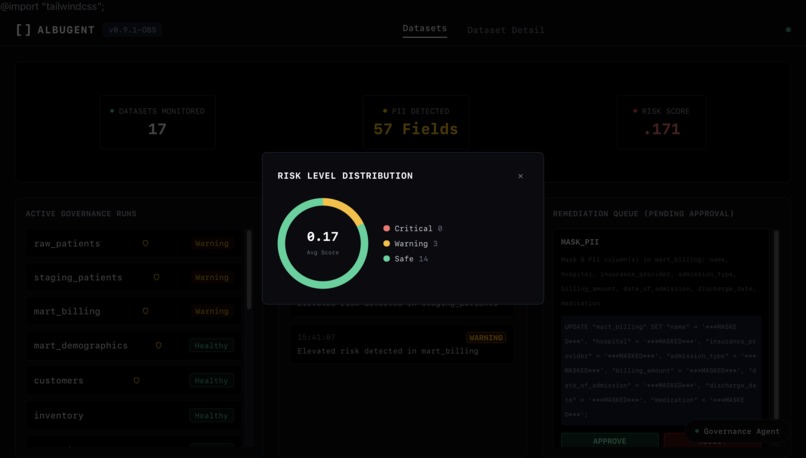806x458 pixels.
Task: Select the customers run row
Action: click(133, 380)
